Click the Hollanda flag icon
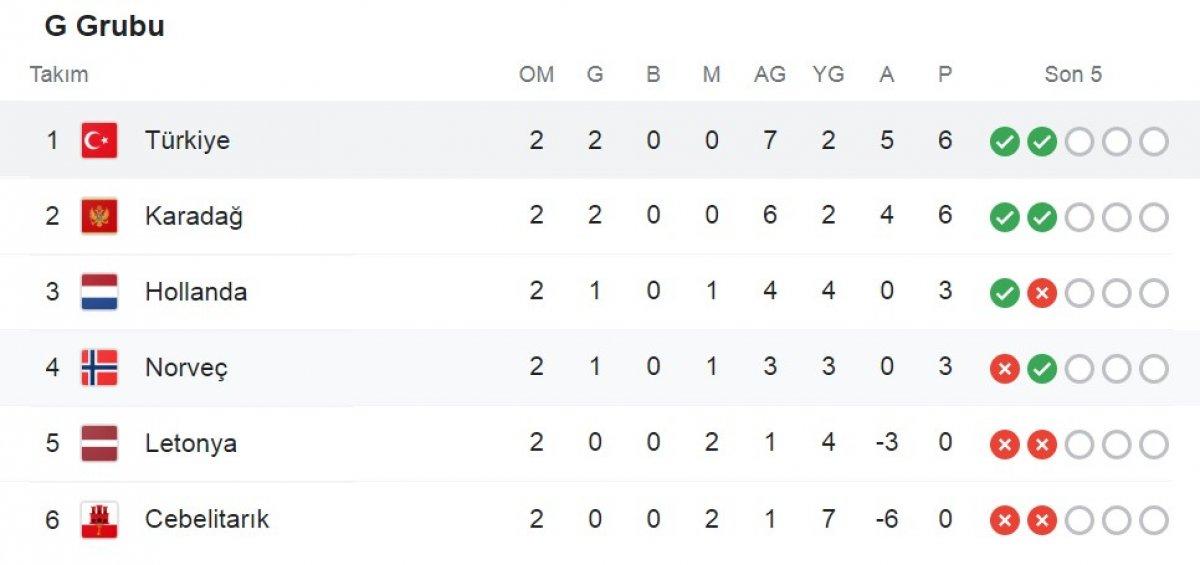This screenshot has width=1200, height=565. coord(99,292)
